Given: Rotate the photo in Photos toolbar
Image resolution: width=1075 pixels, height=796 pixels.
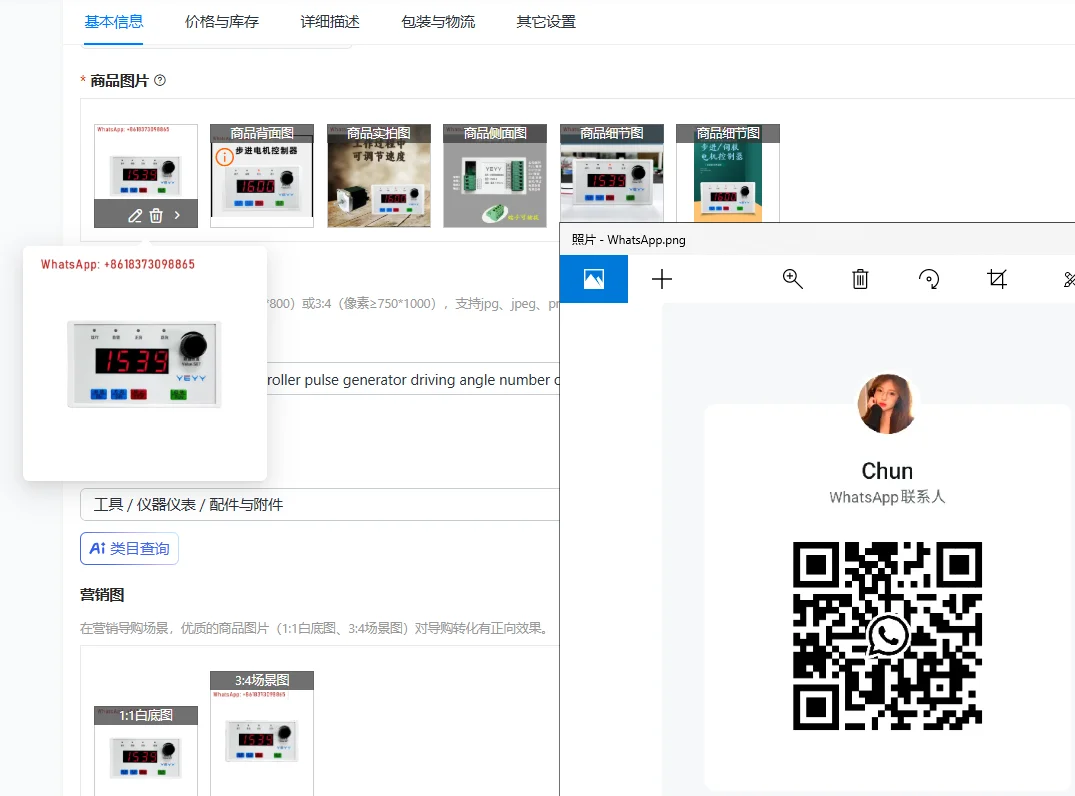Looking at the screenshot, I should click(928, 279).
